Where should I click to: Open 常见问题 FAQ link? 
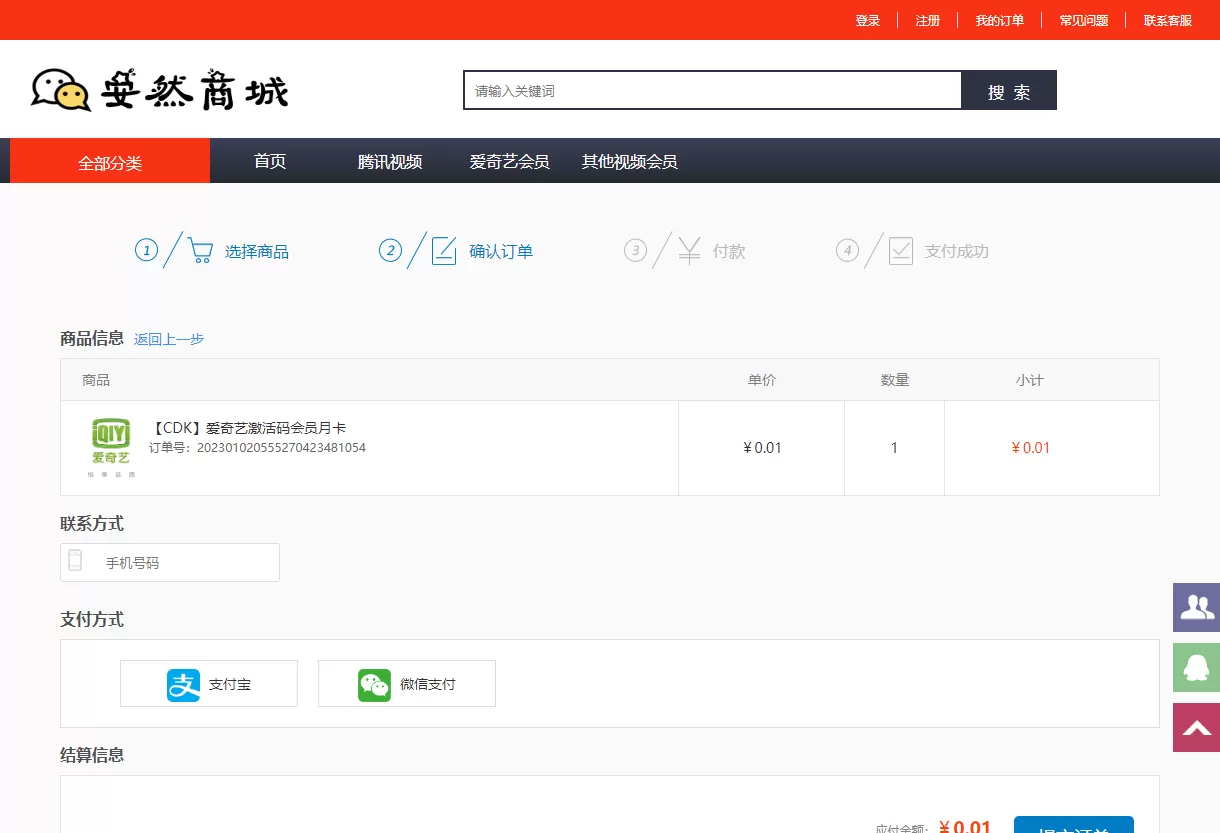coord(1084,20)
